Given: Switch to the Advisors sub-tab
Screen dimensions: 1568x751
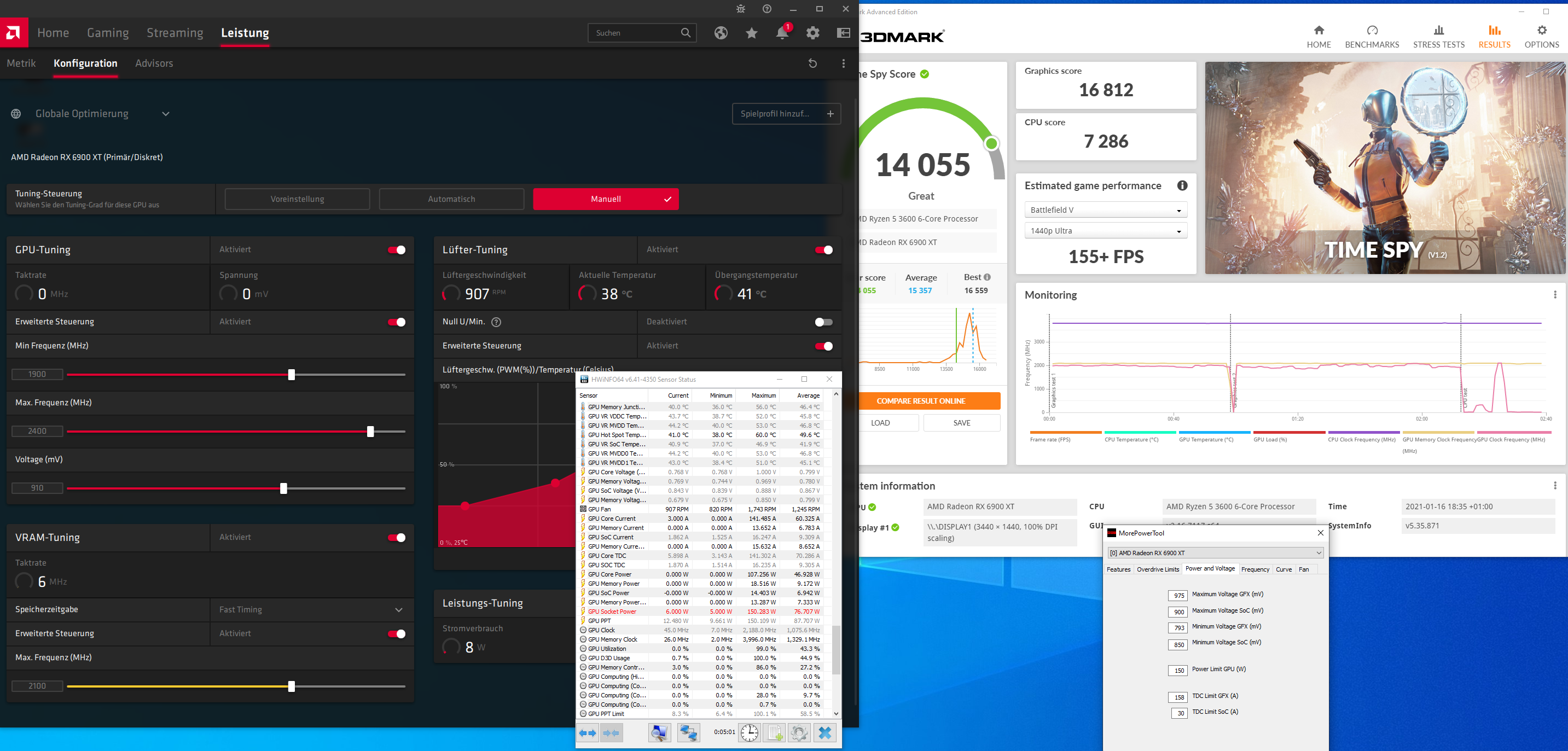Looking at the screenshot, I should (154, 63).
